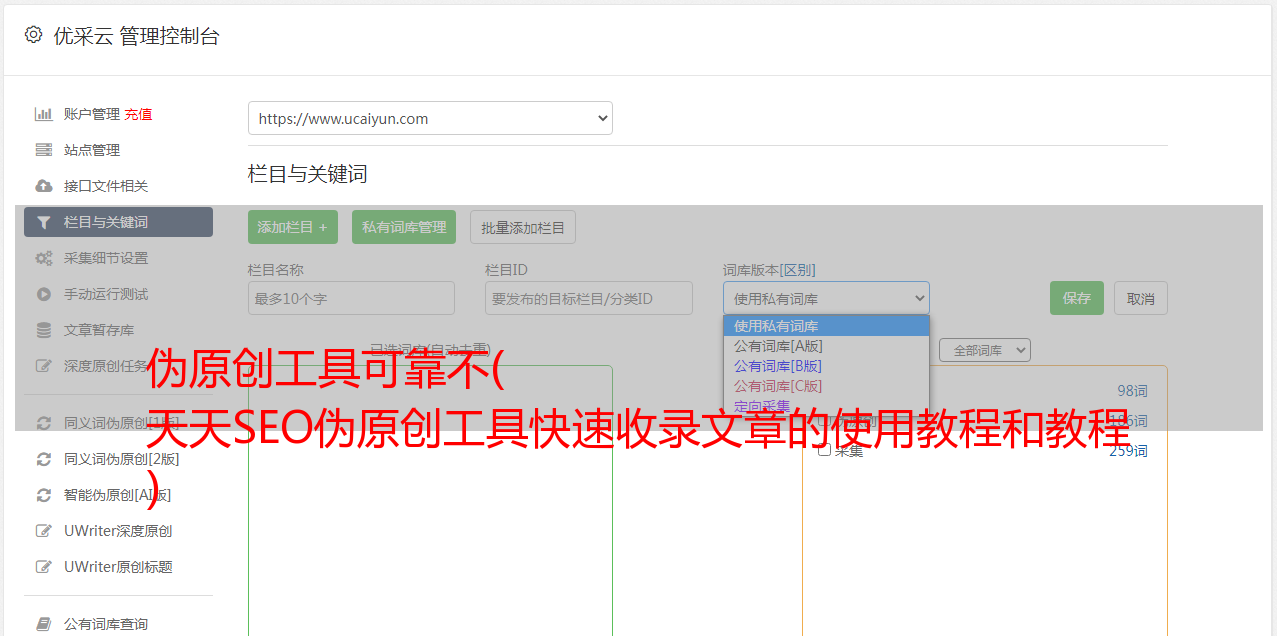The image size is (1277, 636).
Task: Click the play icon for 手动运行测试
Action: [x=44, y=294]
